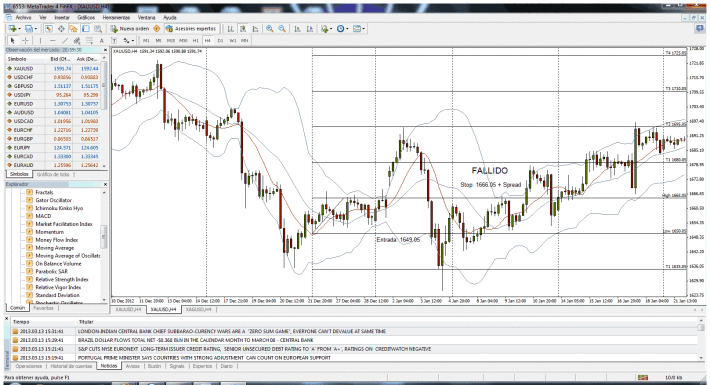Select the XAUUSD row in market watch
Image resolution: width=710 pixels, height=385 pixels.
point(53,68)
